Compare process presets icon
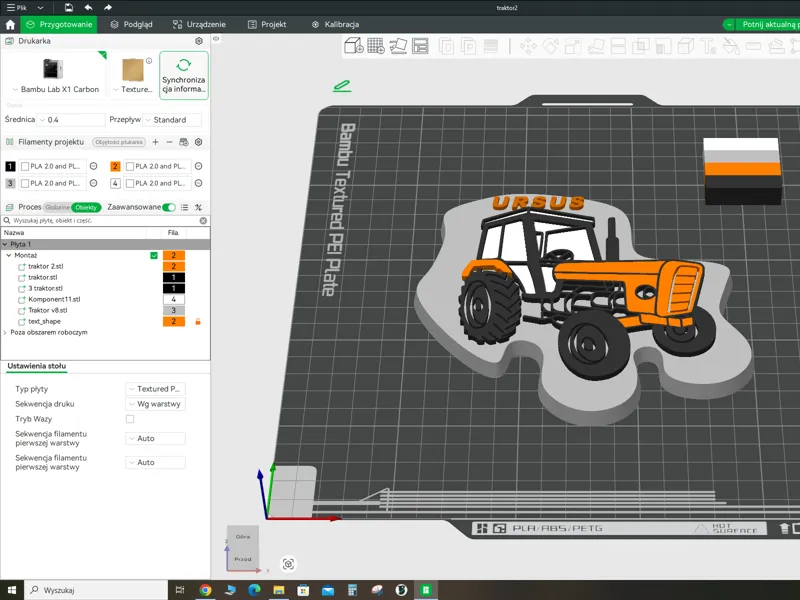 pyautogui.click(x=198, y=207)
